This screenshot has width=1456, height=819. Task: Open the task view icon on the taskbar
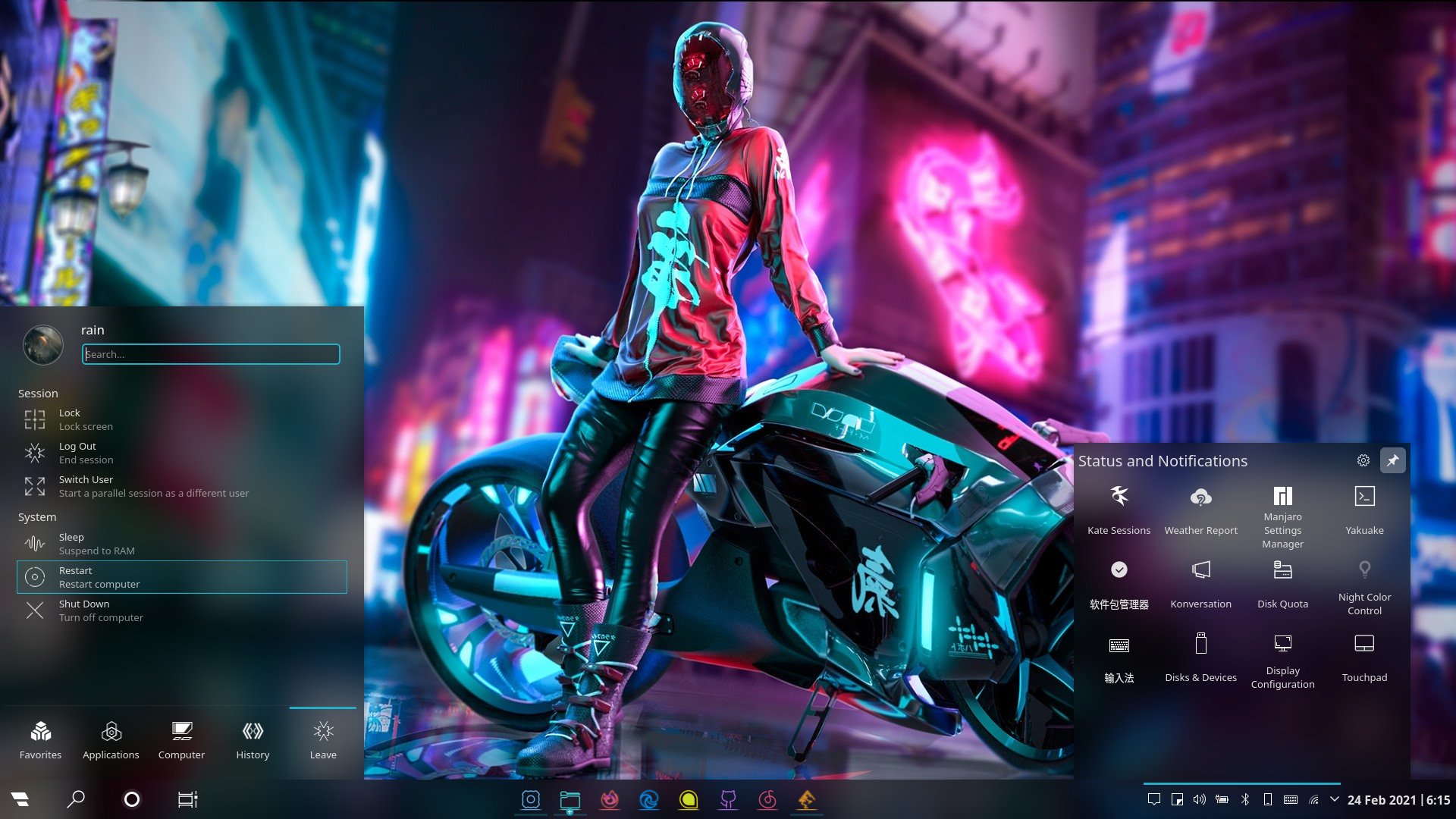187,799
